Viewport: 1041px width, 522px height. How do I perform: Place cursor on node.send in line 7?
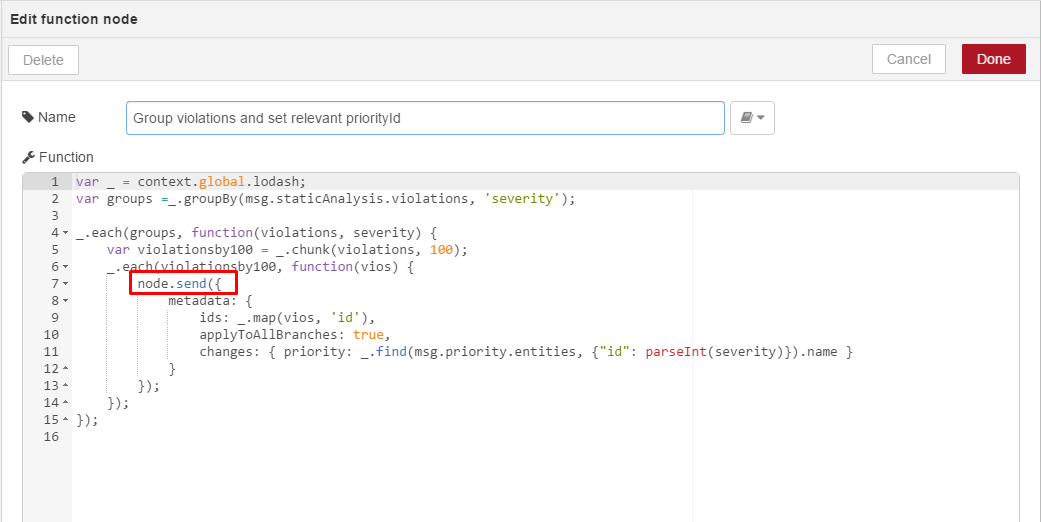pos(172,284)
